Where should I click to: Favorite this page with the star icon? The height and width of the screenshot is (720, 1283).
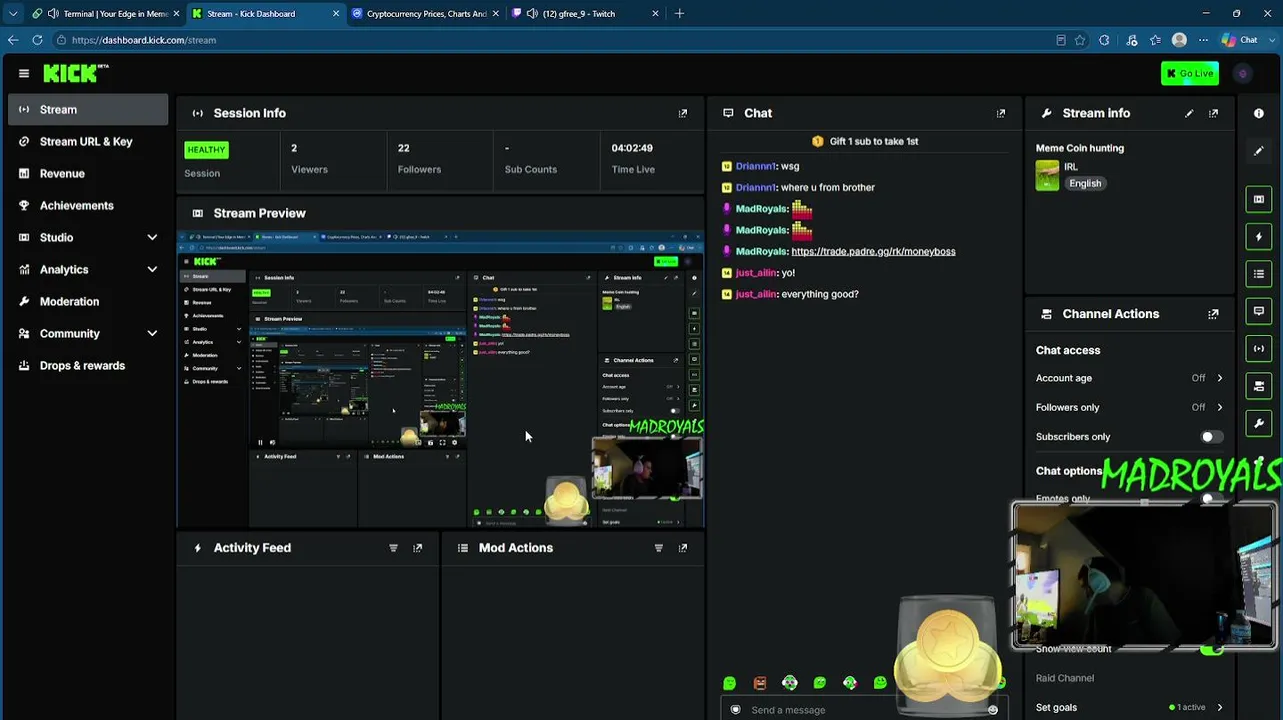(x=1080, y=40)
